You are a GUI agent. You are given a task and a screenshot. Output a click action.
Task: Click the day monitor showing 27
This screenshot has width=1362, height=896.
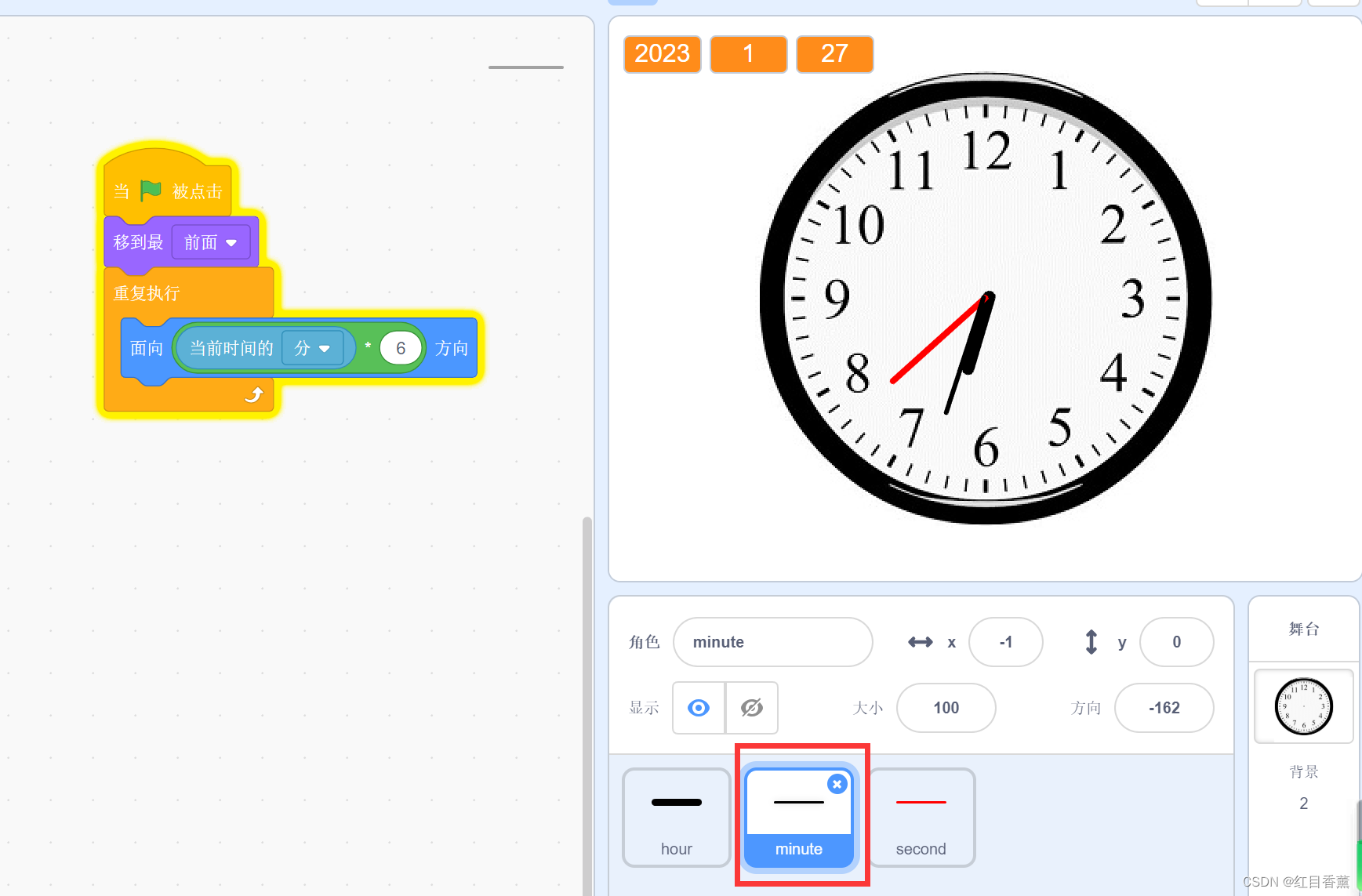click(835, 54)
